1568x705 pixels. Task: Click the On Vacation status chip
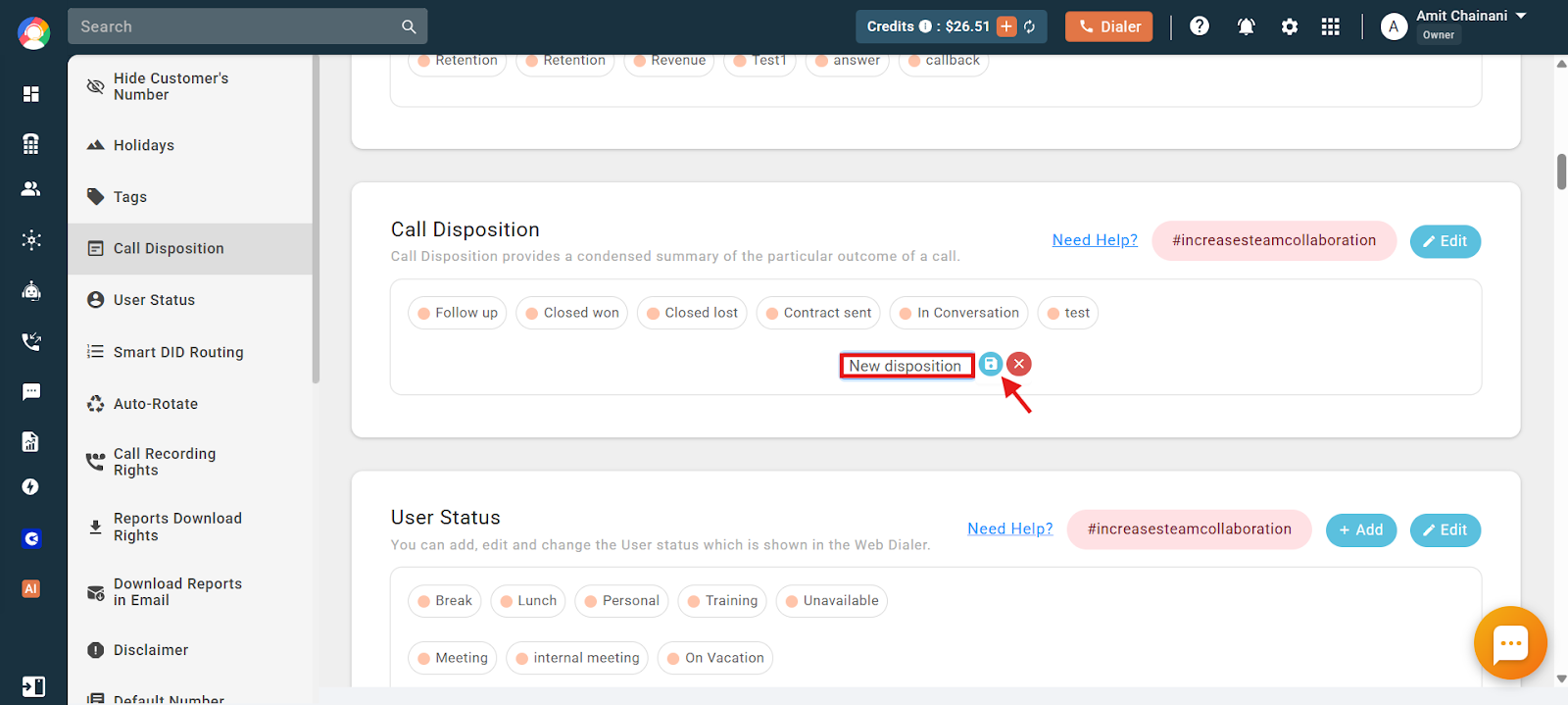tap(715, 658)
